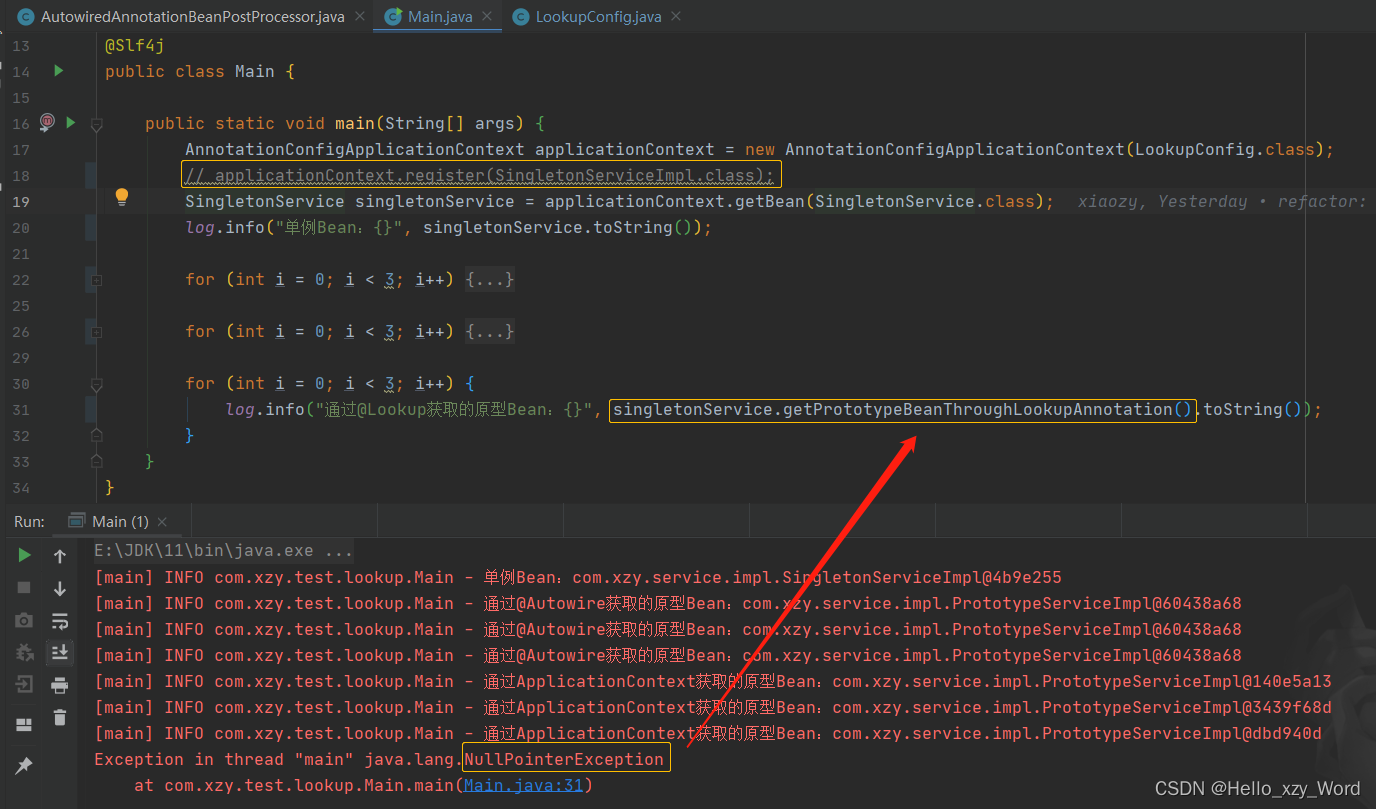The image size is (1376, 809).
Task: Expand the {...} placeholder on line 22
Action: 490,280
